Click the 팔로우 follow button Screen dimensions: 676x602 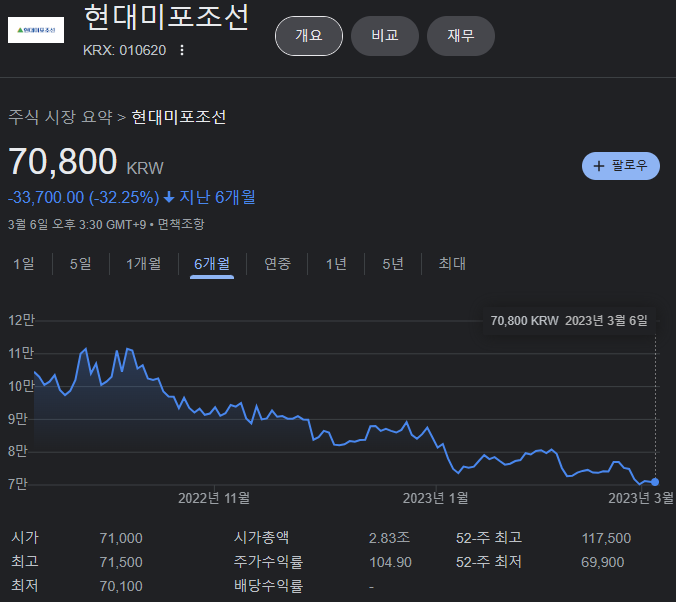[x=620, y=166]
